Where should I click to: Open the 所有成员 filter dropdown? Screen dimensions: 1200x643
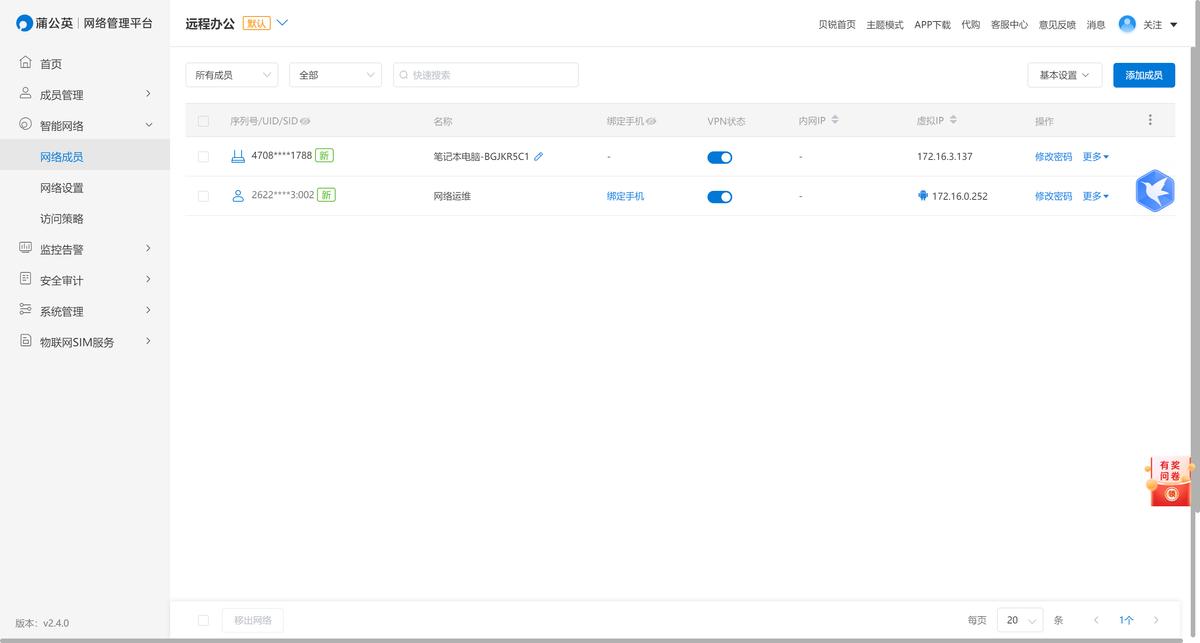coord(232,75)
